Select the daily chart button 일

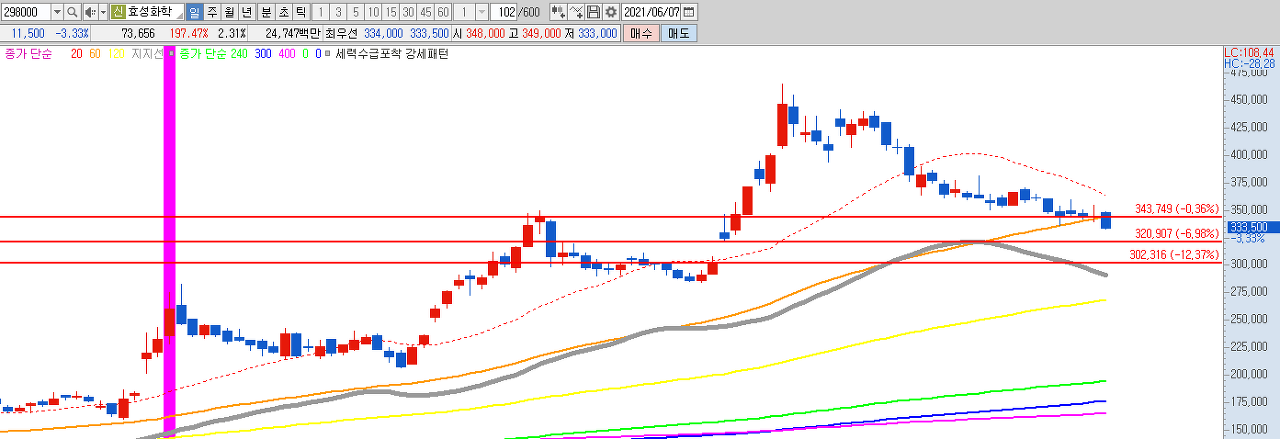pos(194,12)
